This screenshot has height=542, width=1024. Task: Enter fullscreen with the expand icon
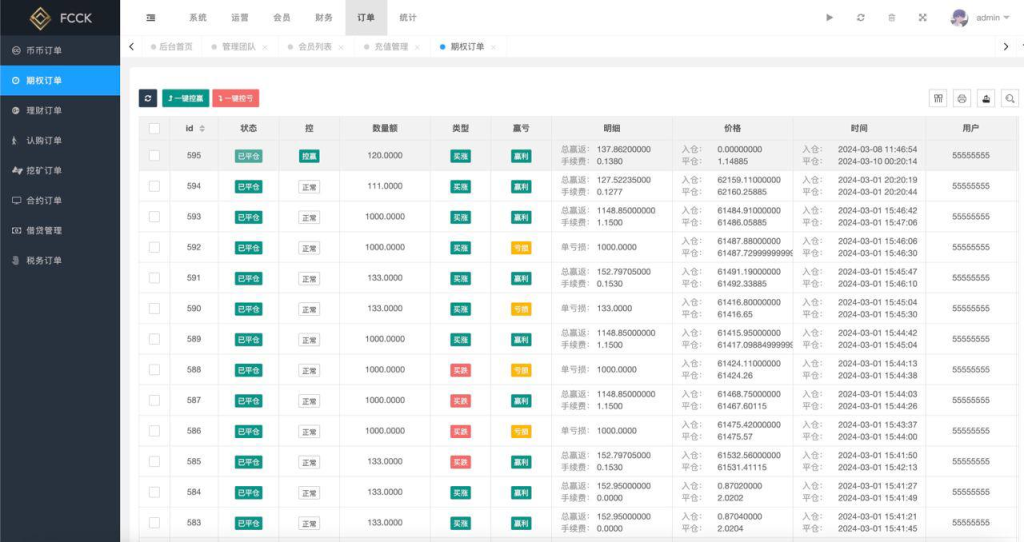(922, 18)
